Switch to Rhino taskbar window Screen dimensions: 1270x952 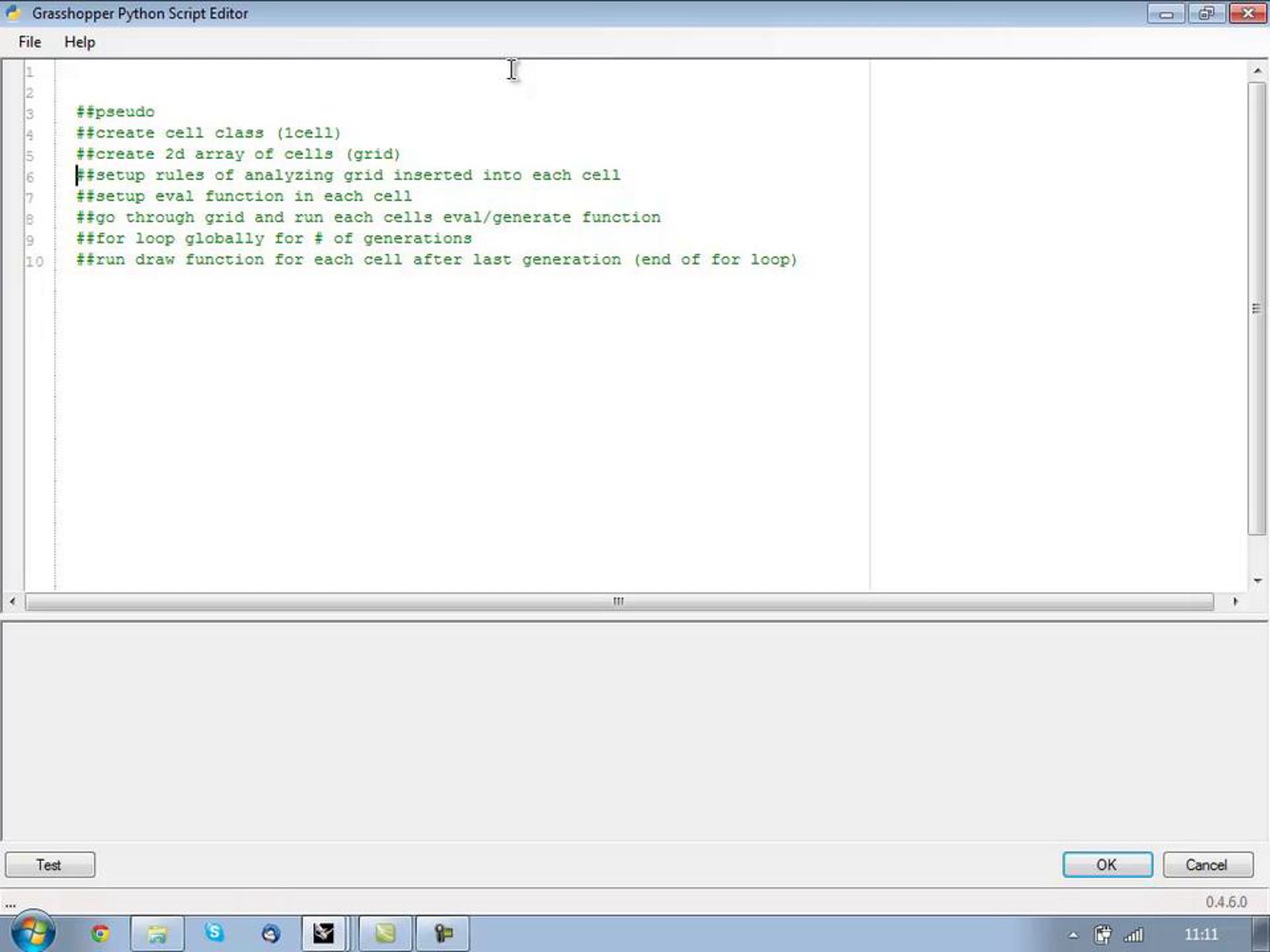point(324,933)
